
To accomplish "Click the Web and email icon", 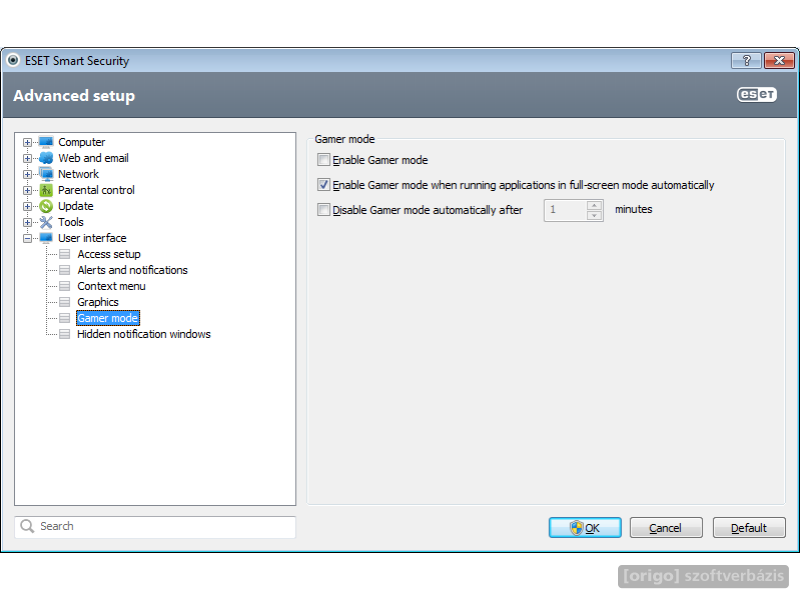I will point(46,158).
